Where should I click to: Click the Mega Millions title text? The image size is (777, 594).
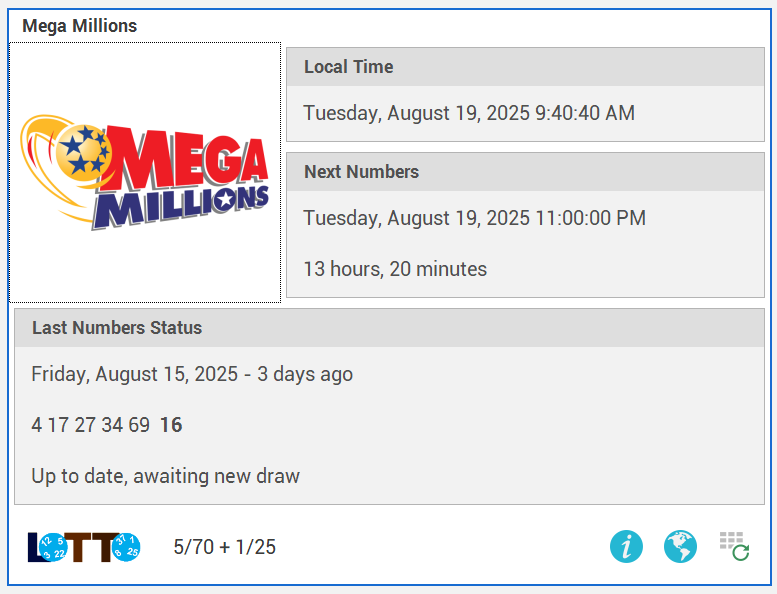[x=80, y=26]
